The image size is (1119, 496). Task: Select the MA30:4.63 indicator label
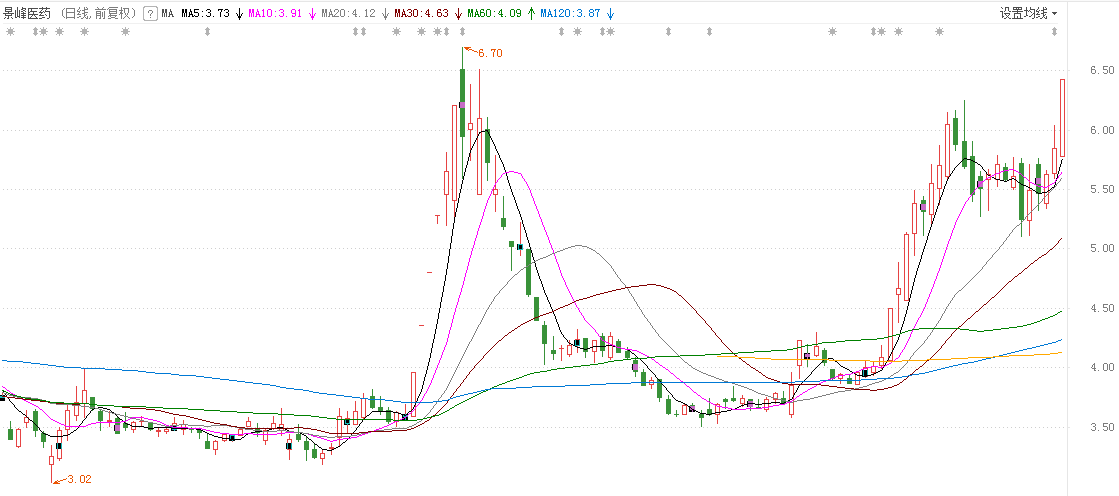(x=422, y=14)
